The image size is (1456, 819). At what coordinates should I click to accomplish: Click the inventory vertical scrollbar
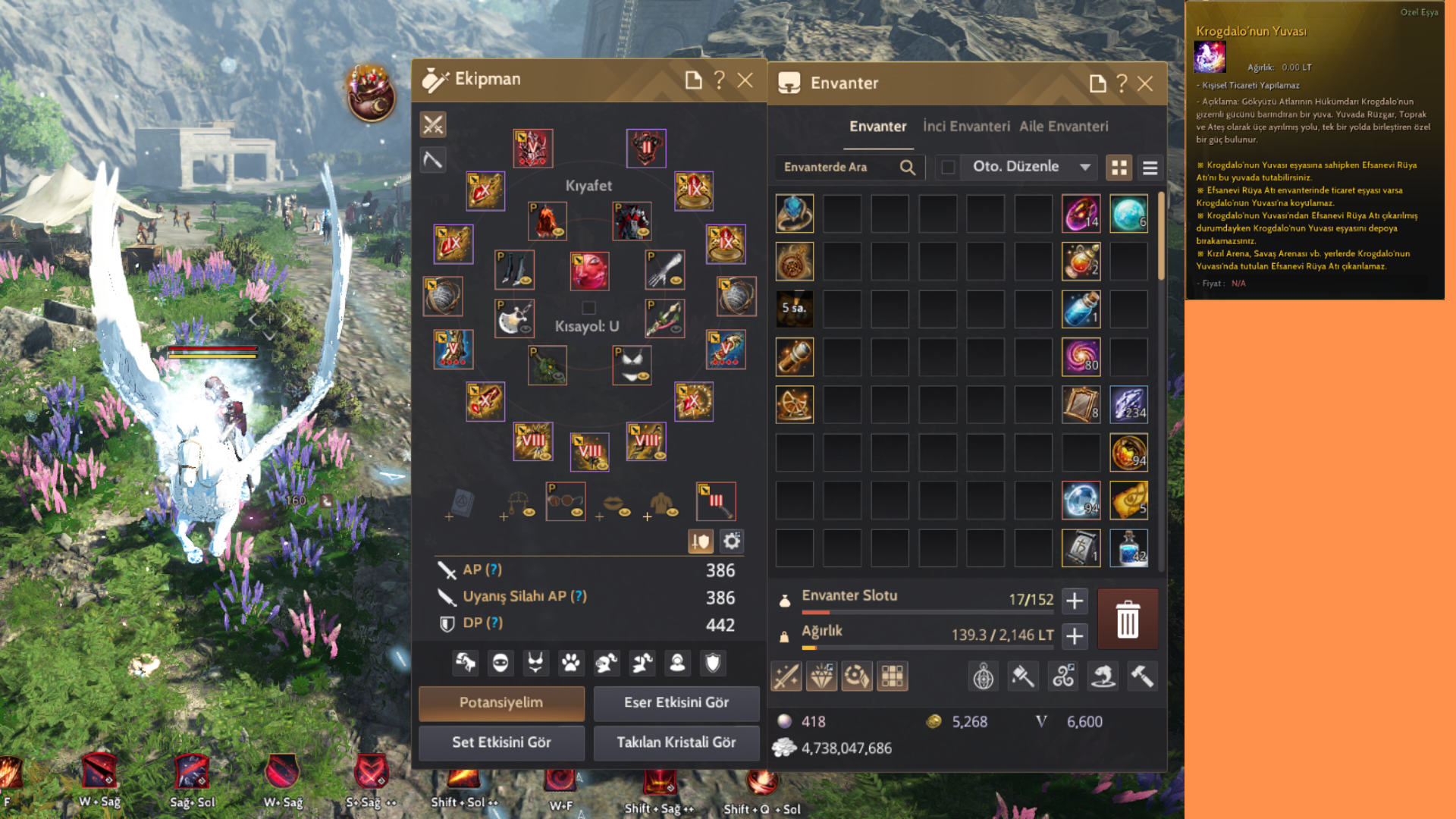tap(1161, 379)
